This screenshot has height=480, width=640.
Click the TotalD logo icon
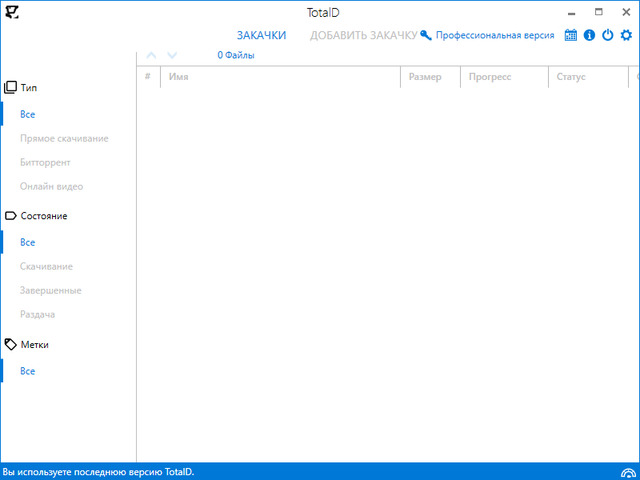[x=12, y=12]
